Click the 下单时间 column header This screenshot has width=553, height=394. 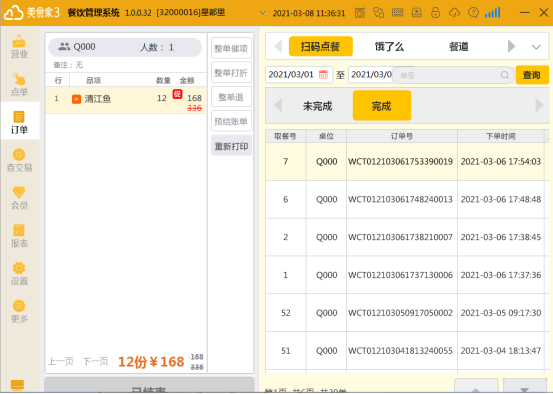click(x=501, y=136)
